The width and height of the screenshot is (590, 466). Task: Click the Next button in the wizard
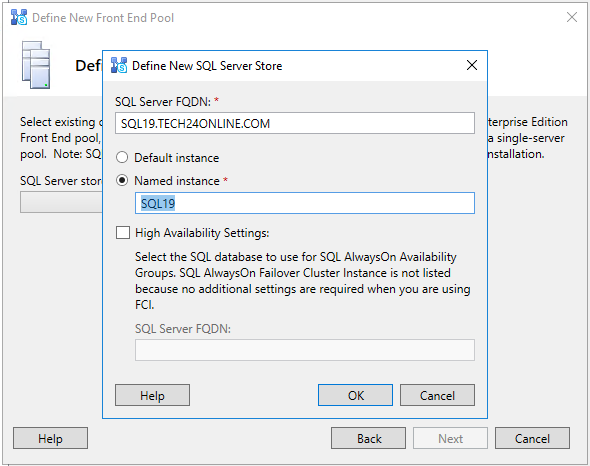[450, 438]
